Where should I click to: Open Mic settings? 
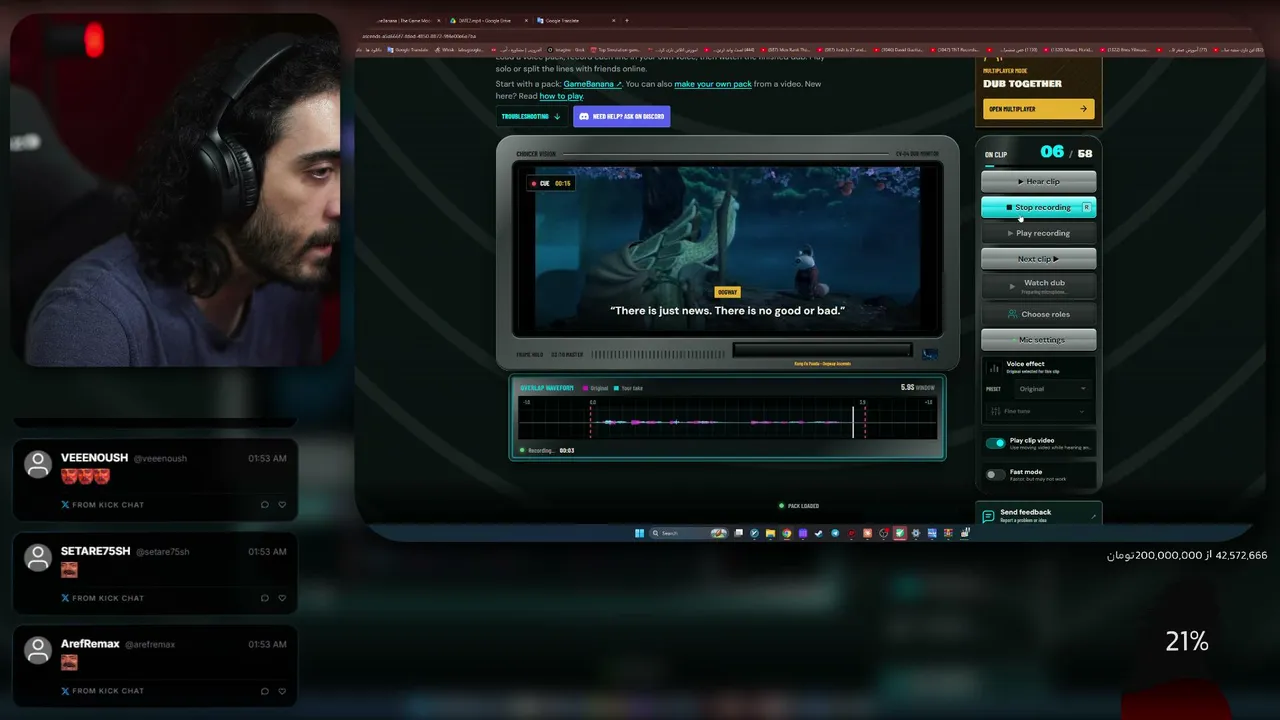click(x=1038, y=340)
